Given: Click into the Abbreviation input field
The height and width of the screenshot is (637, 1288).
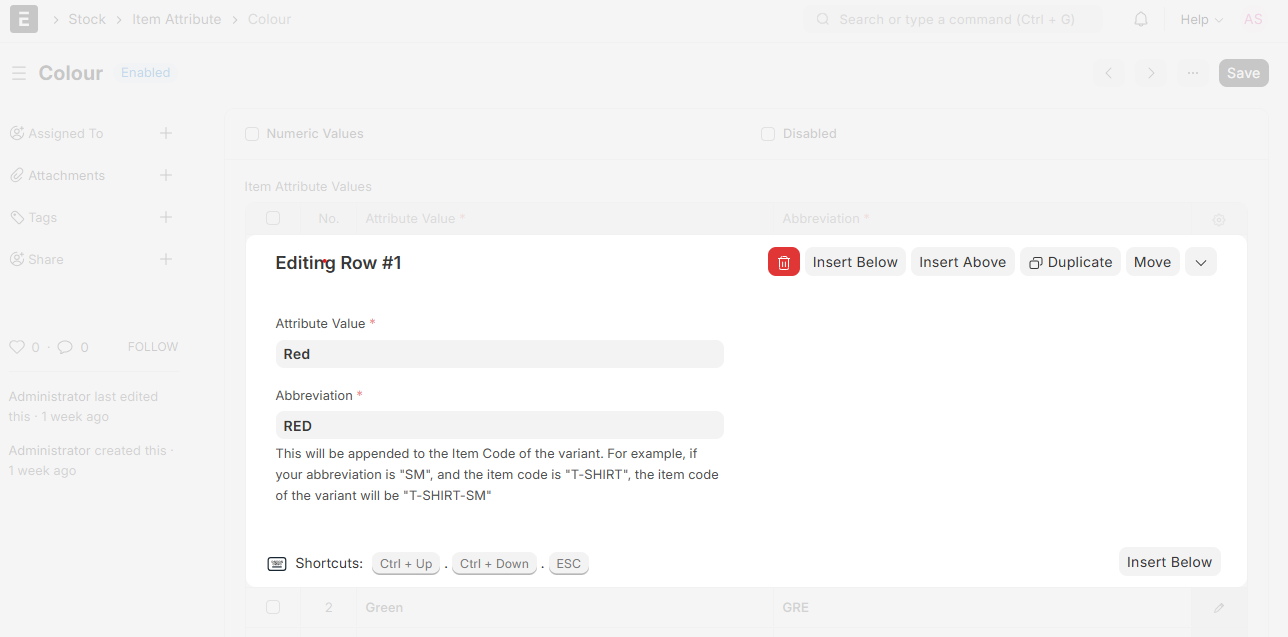Looking at the screenshot, I should pos(499,426).
